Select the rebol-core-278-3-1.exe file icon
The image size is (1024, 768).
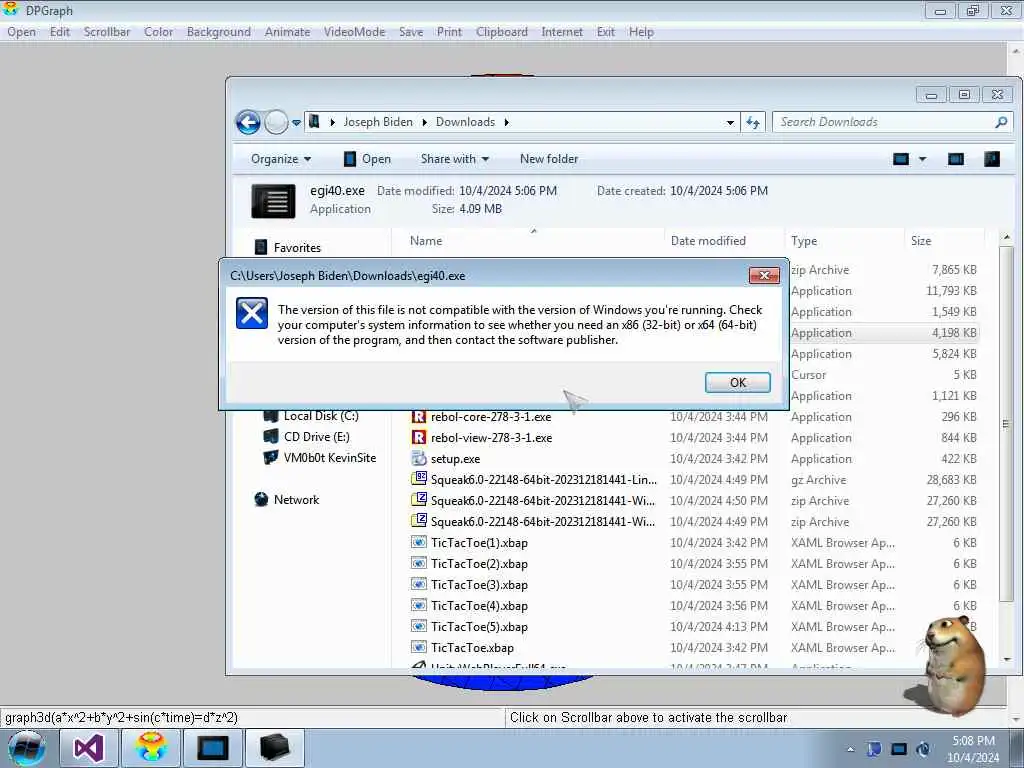419,417
